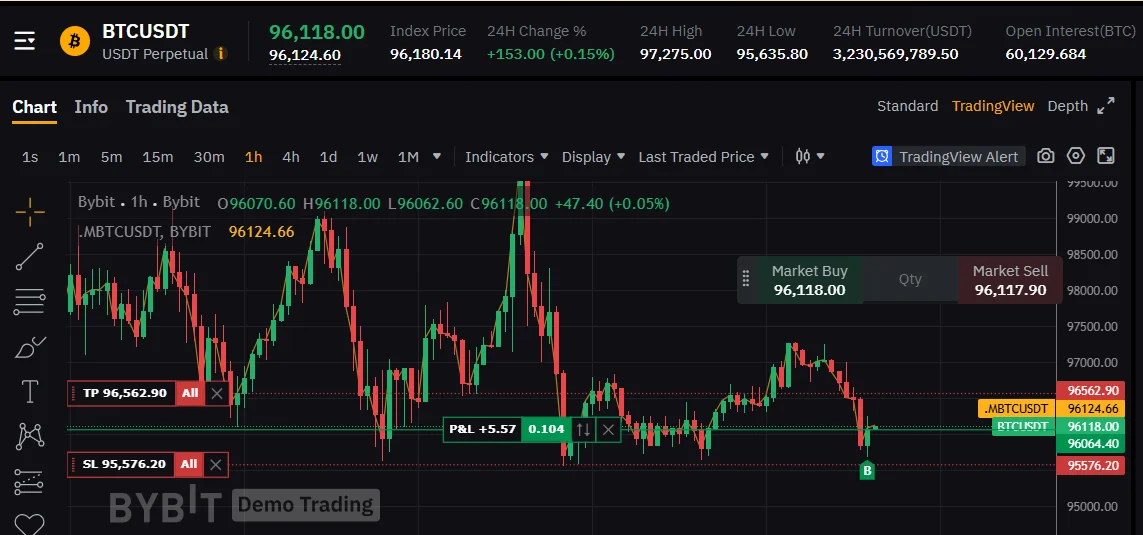Click the Bitcoin coin icon
1143x535 pixels.
[x=74, y=42]
